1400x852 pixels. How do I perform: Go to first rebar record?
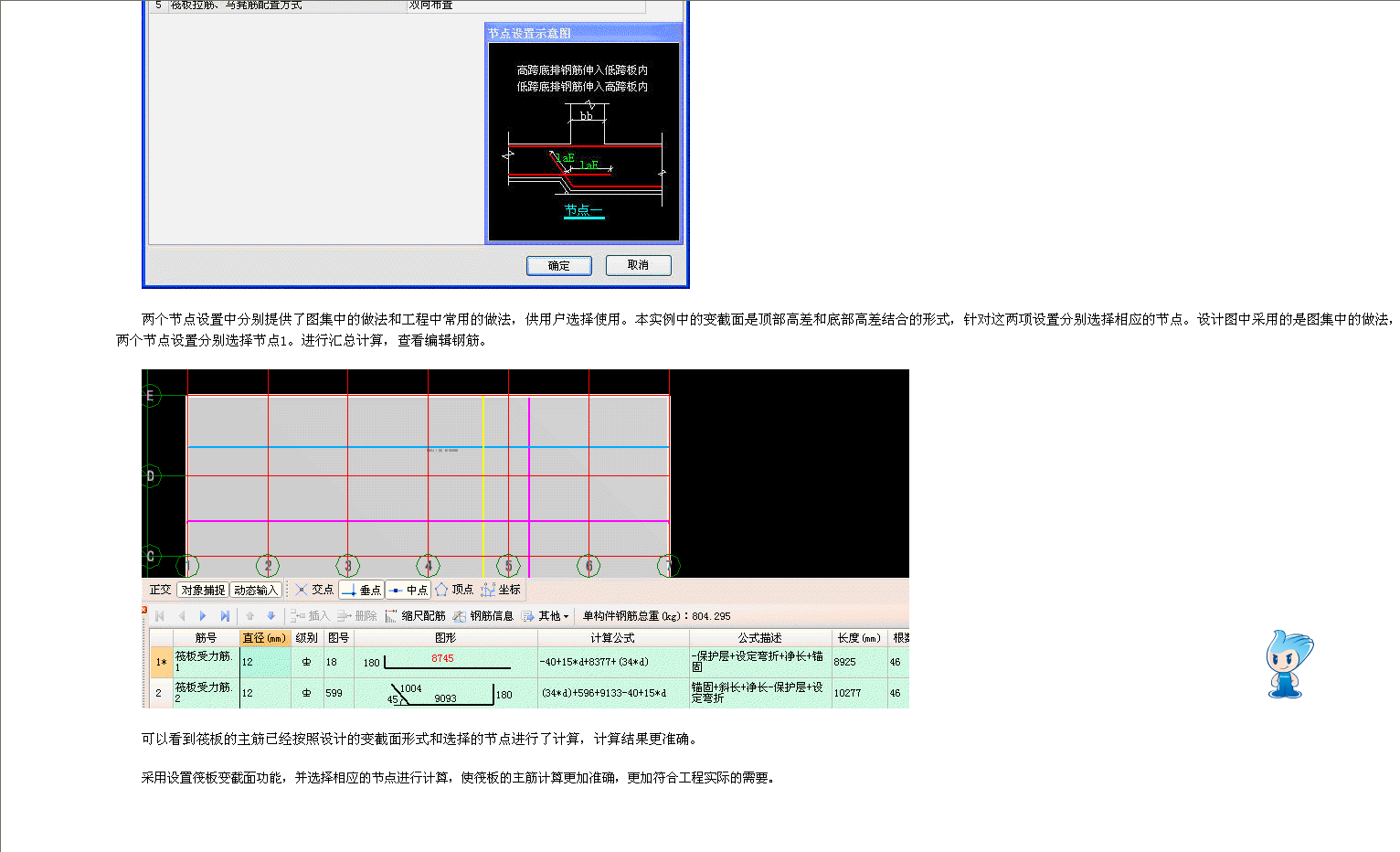pos(160,616)
